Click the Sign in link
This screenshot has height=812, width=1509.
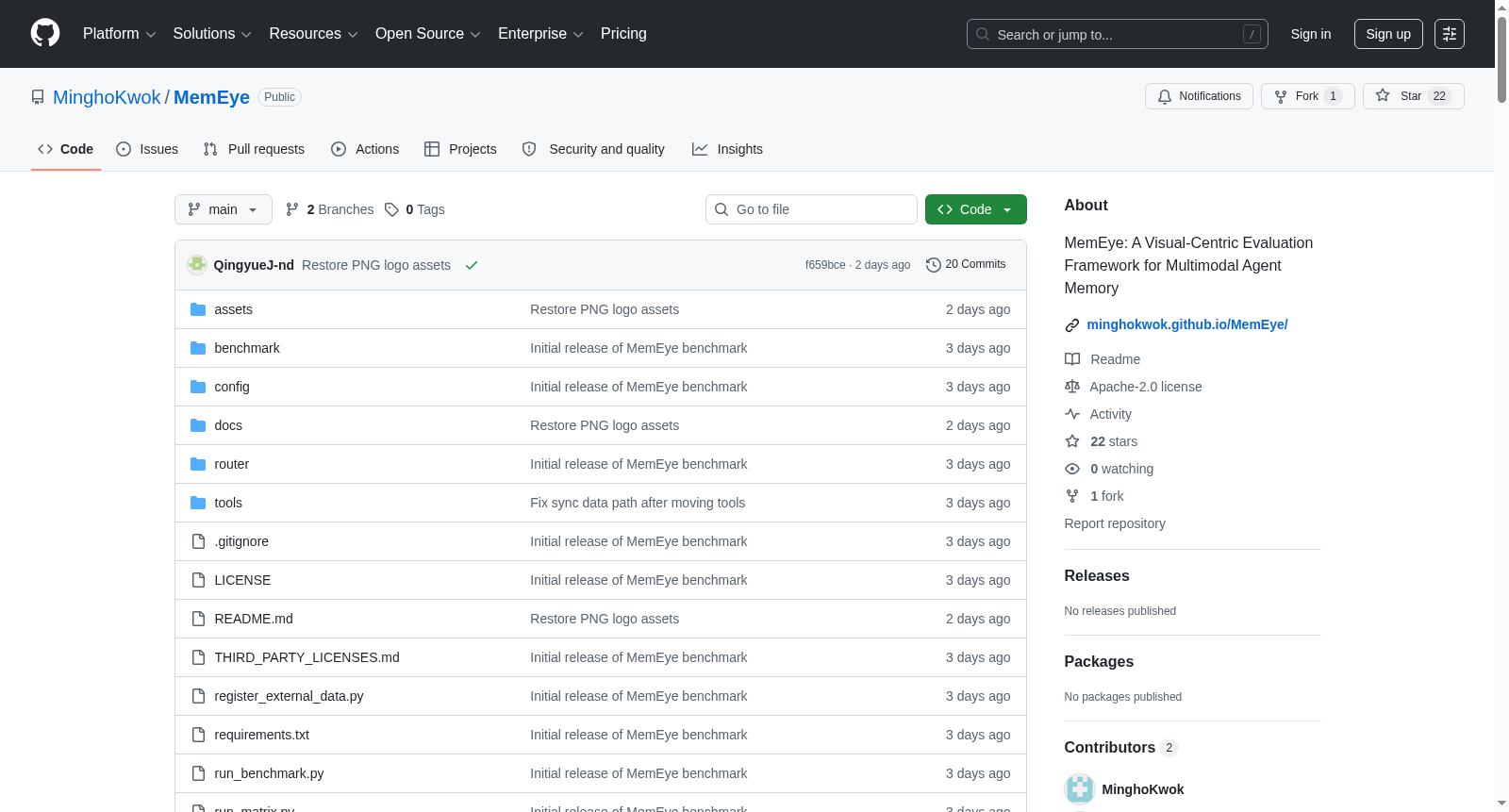click(x=1311, y=34)
